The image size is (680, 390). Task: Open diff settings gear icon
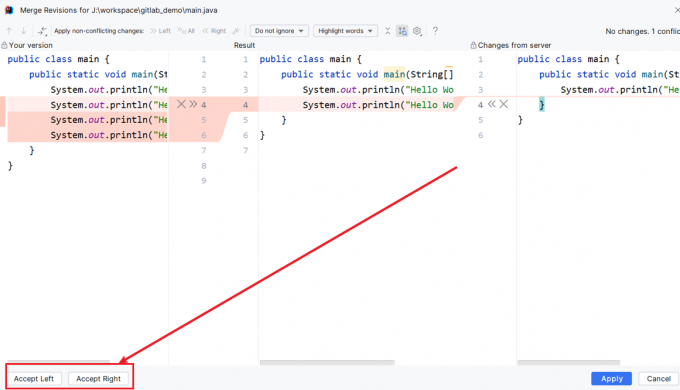coord(417,31)
